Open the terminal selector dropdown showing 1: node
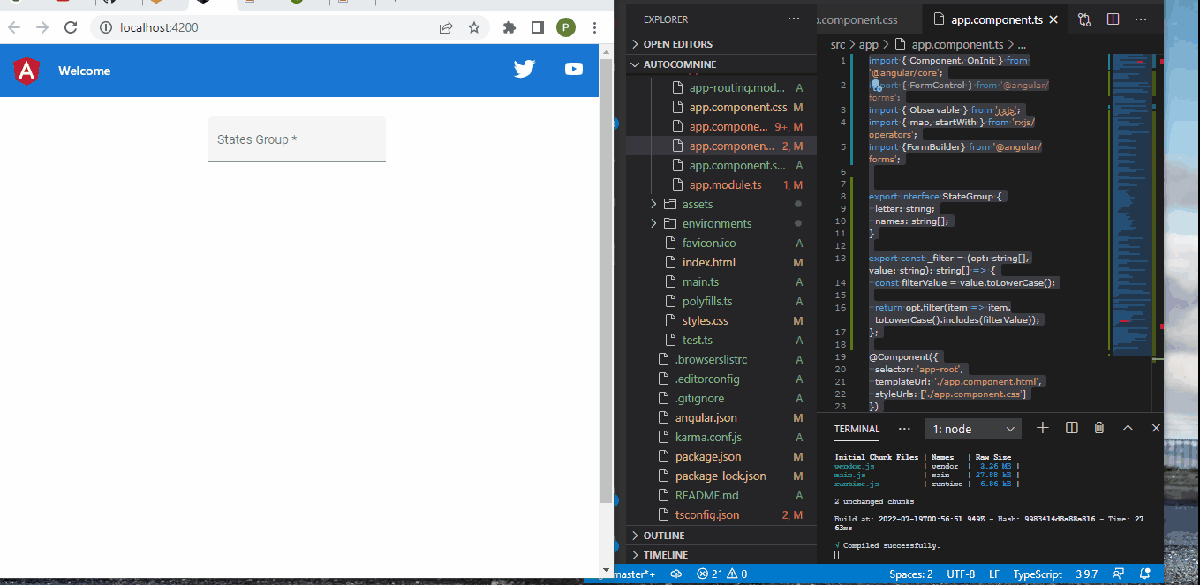The height and width of the screenshot is (585, 1200). 972,427
